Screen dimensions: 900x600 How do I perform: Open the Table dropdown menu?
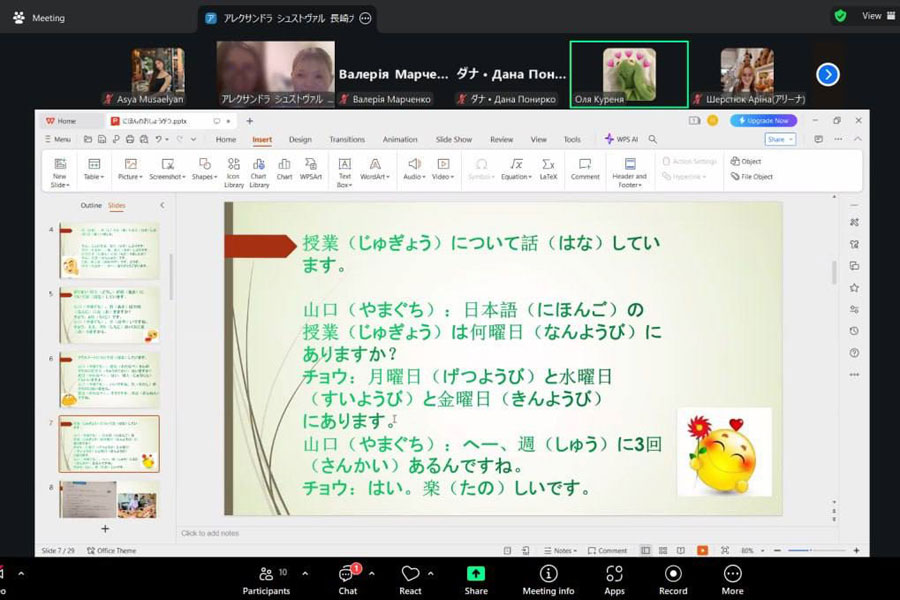pos(93,168)
